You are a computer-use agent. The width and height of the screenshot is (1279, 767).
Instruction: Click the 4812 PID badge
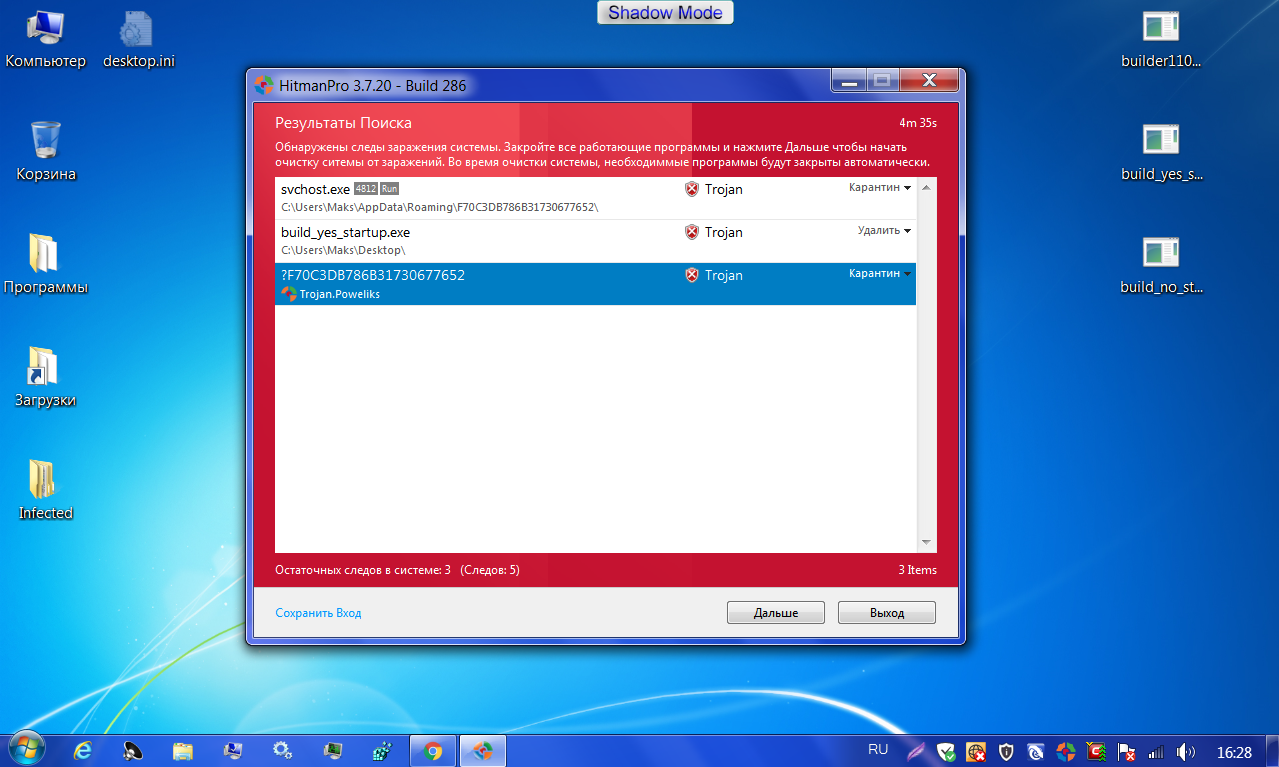[365, 188]
